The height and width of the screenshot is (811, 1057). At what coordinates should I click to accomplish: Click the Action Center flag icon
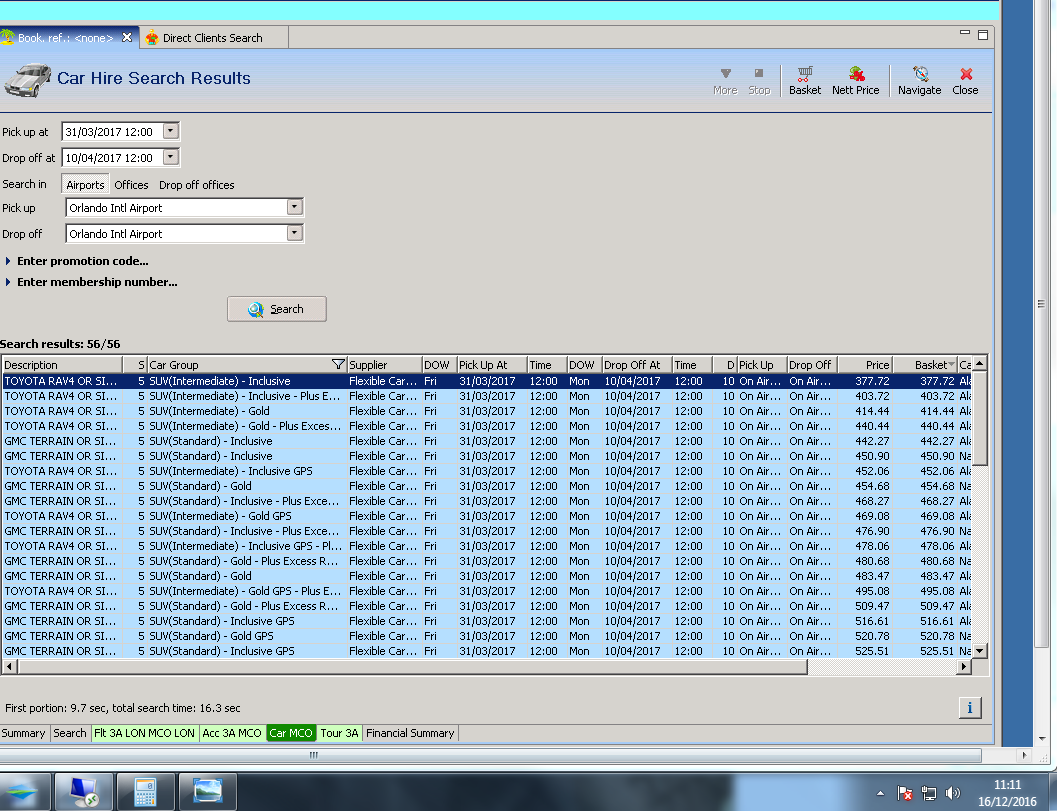(905, 793)
